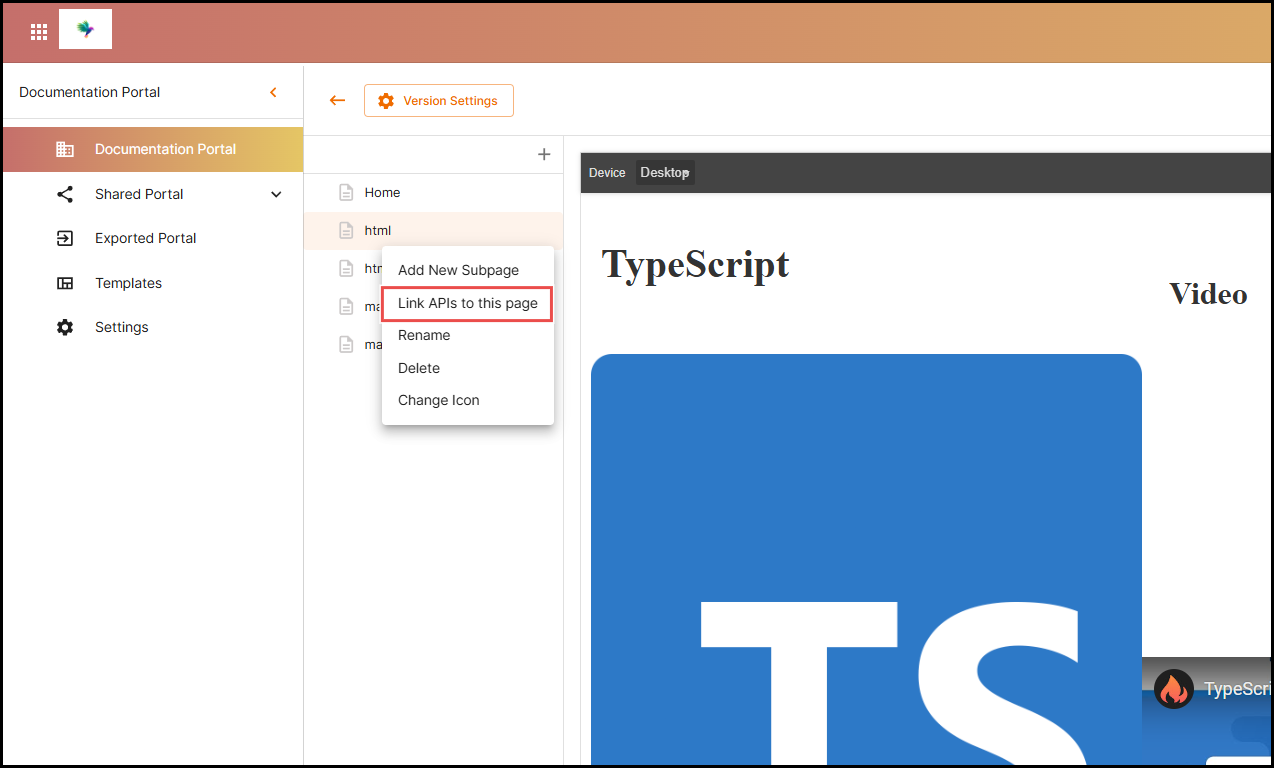Image resolution: width=1274 pixels, height=768 pixels.
Task: Select Documentation Portal in sidebar
Action: tap(165, 149)
